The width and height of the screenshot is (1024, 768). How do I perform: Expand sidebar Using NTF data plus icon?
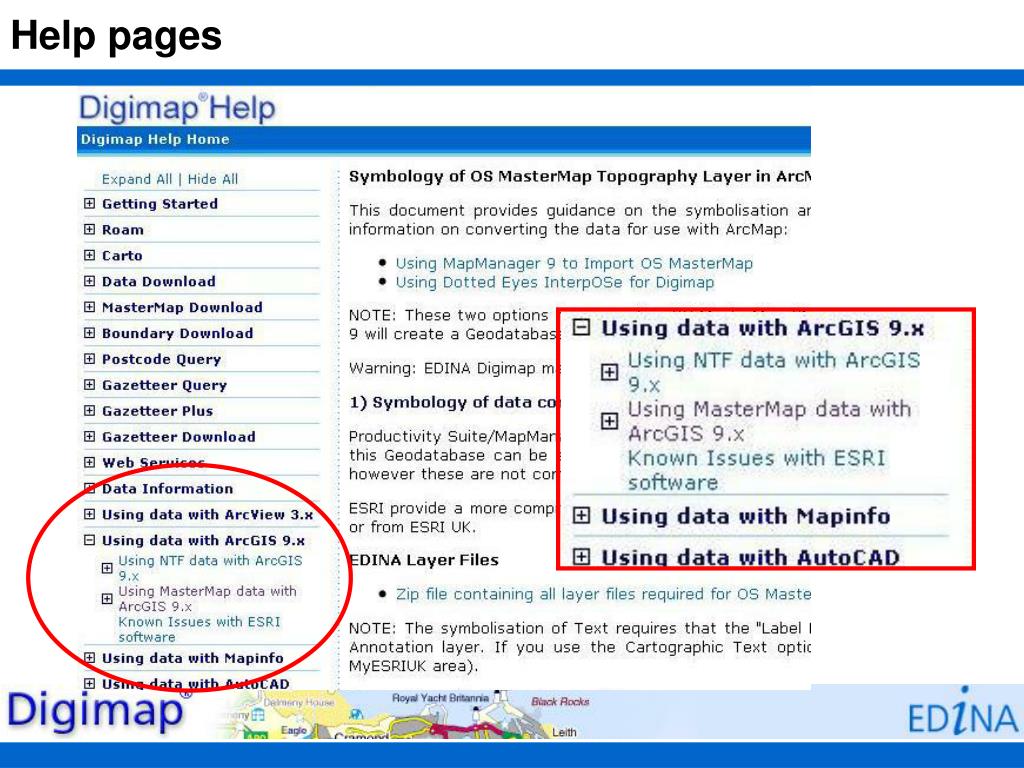(107, 568)
